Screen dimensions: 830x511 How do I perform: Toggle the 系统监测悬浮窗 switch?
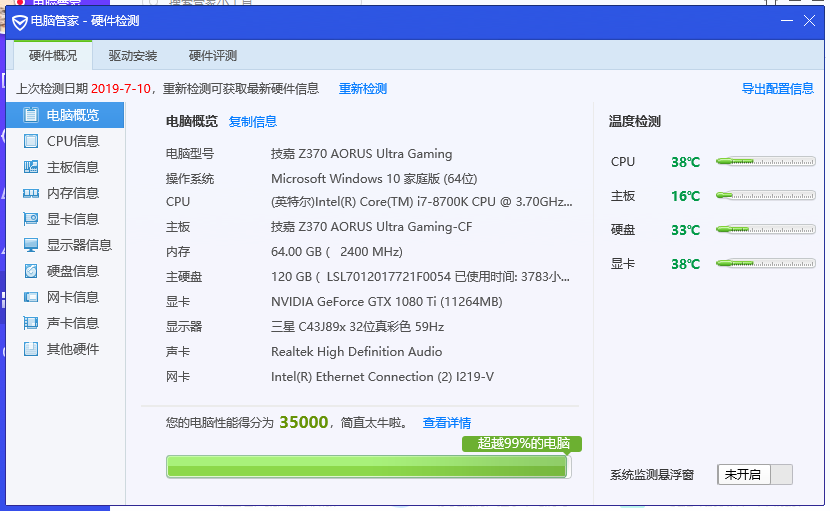(x=755, y=474)
